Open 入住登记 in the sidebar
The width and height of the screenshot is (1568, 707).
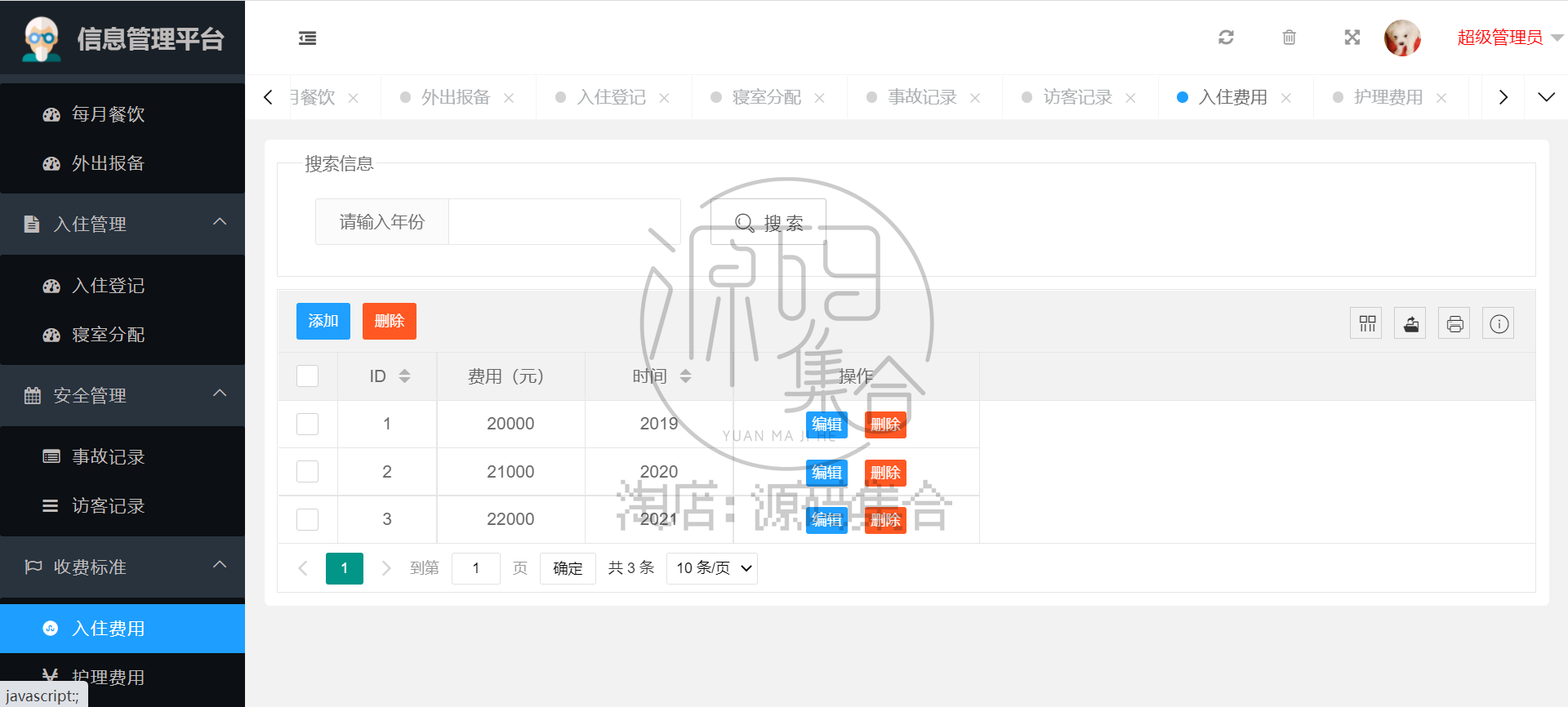(x=122, y=286)
